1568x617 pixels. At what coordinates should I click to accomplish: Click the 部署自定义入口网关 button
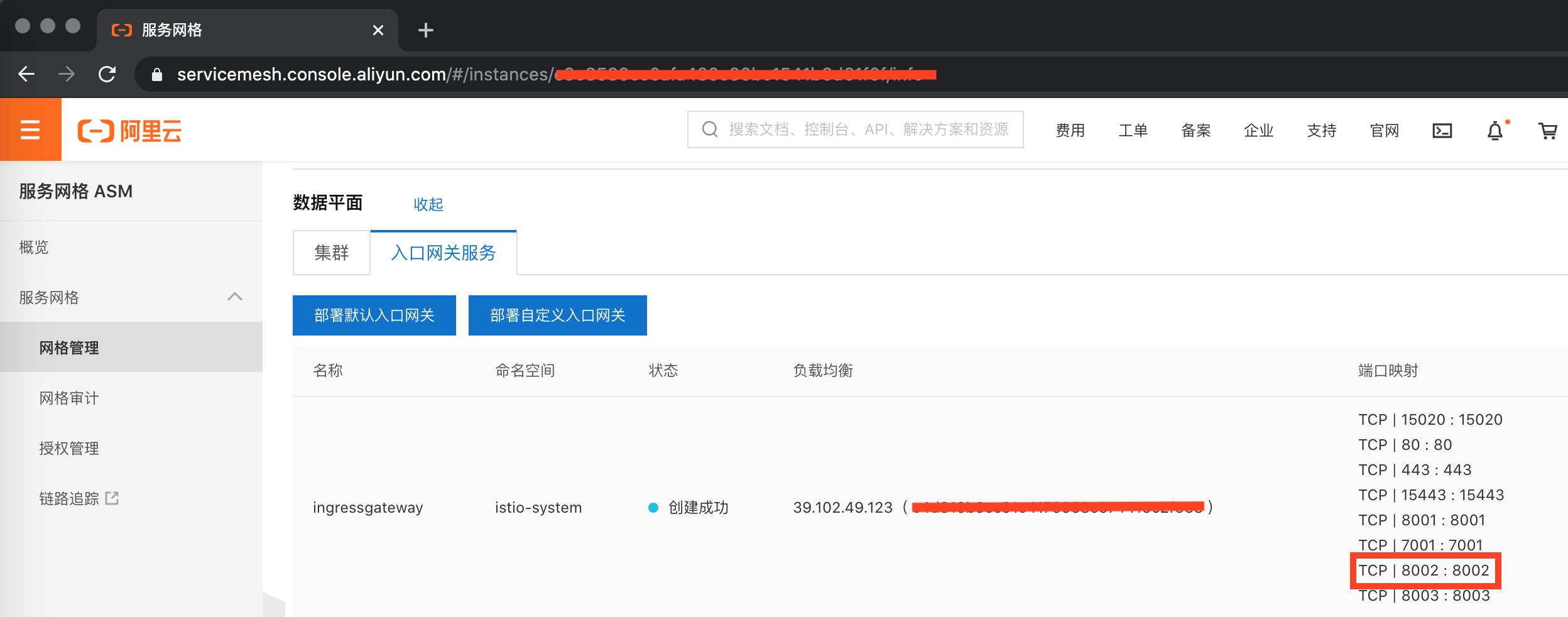(557, 315)
